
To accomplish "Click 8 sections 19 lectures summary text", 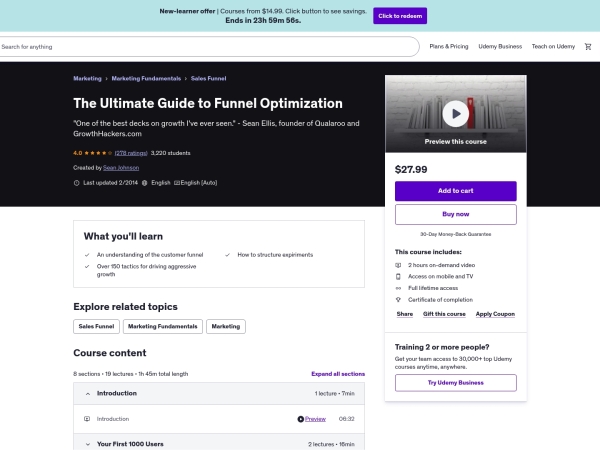I will click(x=130, y=374).
